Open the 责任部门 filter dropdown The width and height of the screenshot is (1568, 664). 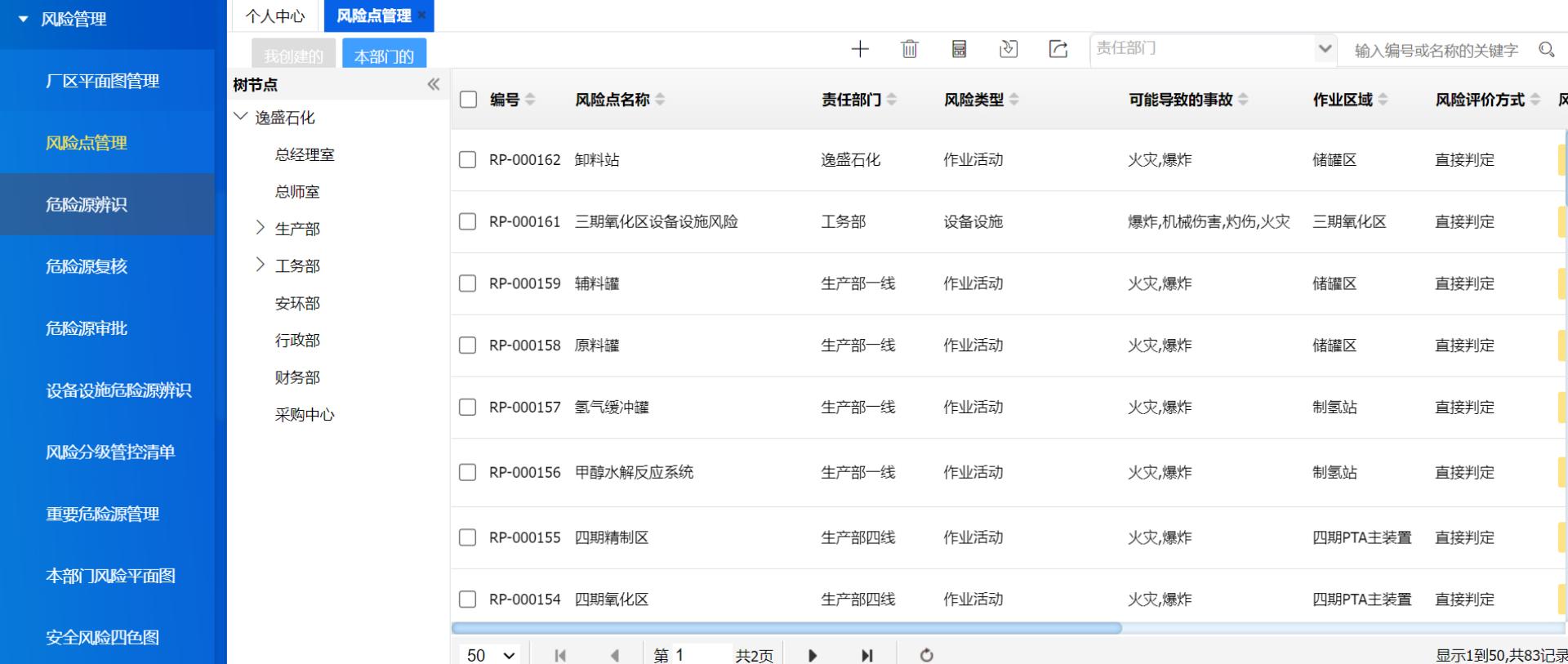(x=1324, y=49)
